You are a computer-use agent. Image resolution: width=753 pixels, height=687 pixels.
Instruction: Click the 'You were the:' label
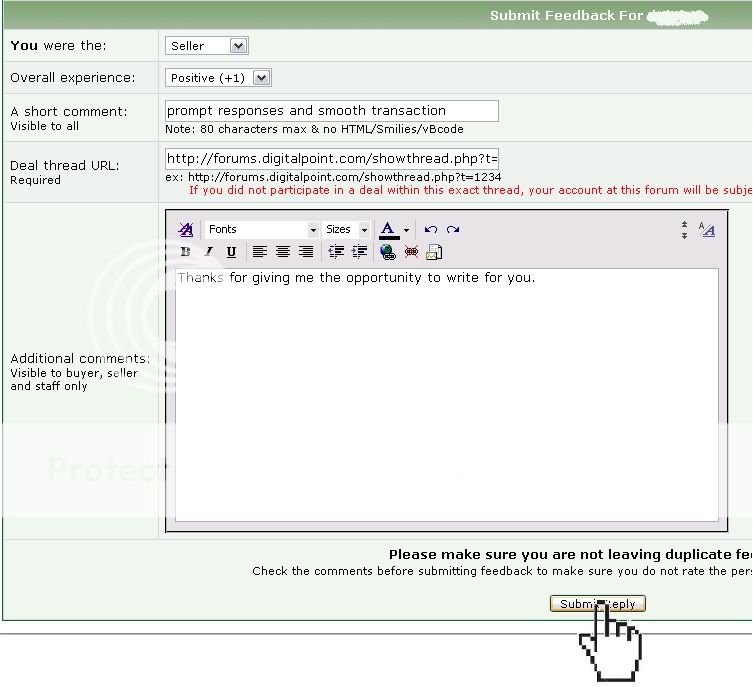58,46
